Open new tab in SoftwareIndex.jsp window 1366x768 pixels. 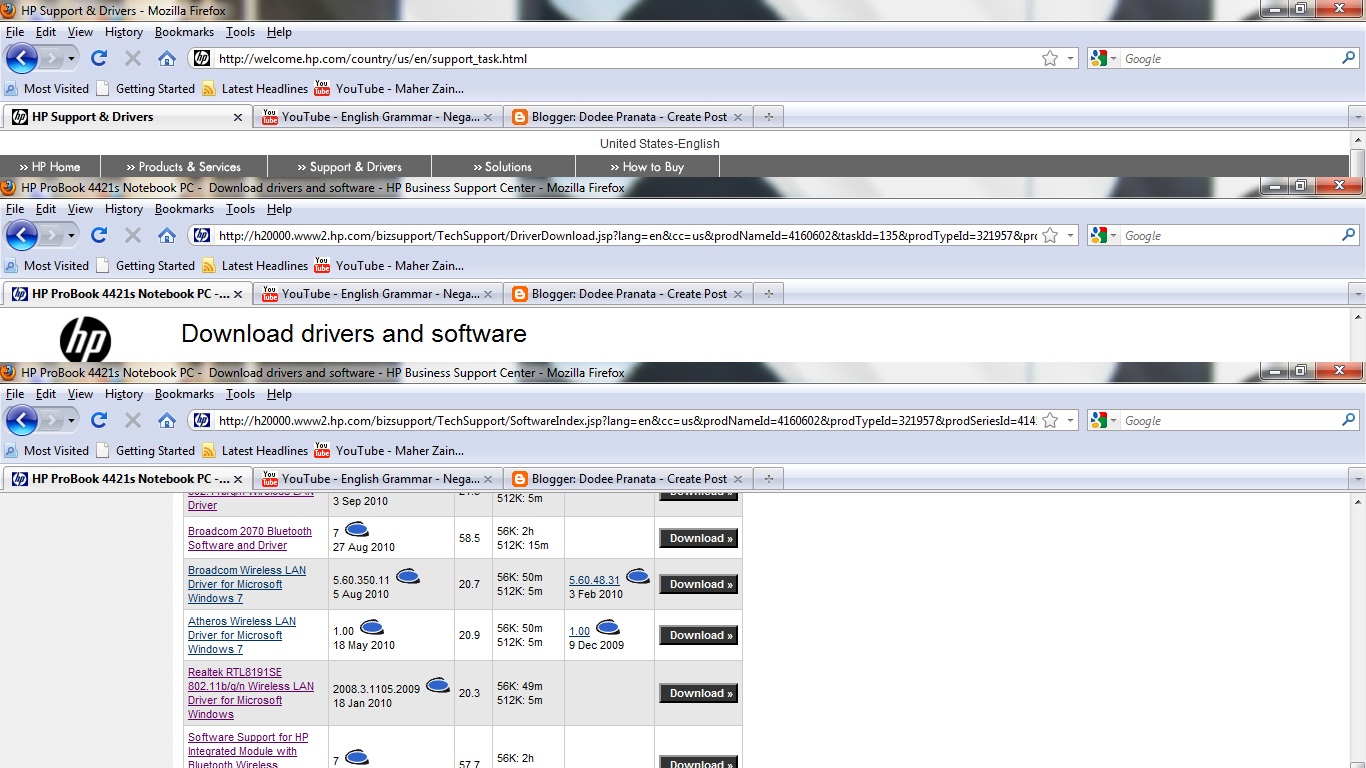768,479
